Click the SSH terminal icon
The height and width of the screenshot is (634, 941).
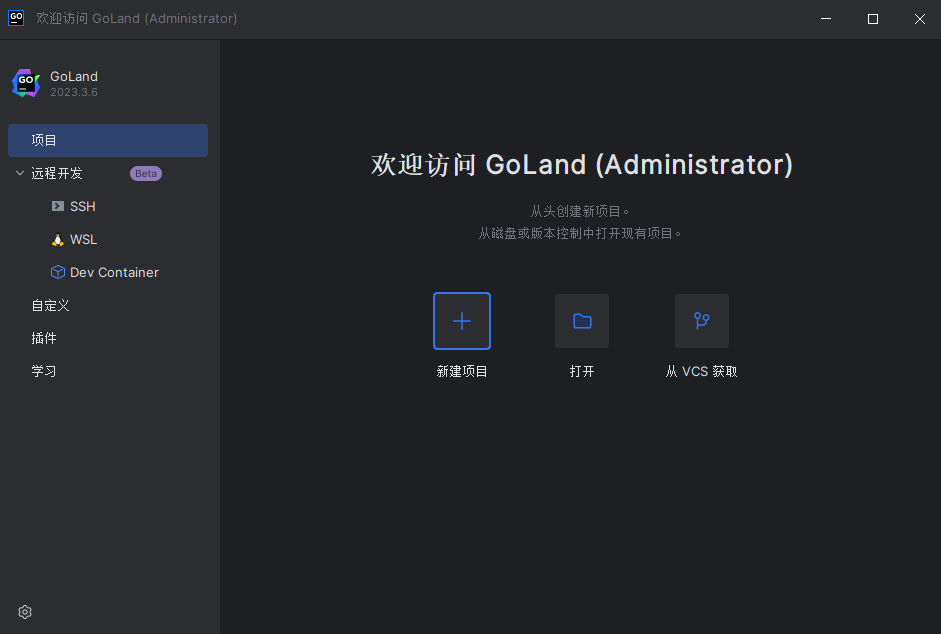[58, 206]
